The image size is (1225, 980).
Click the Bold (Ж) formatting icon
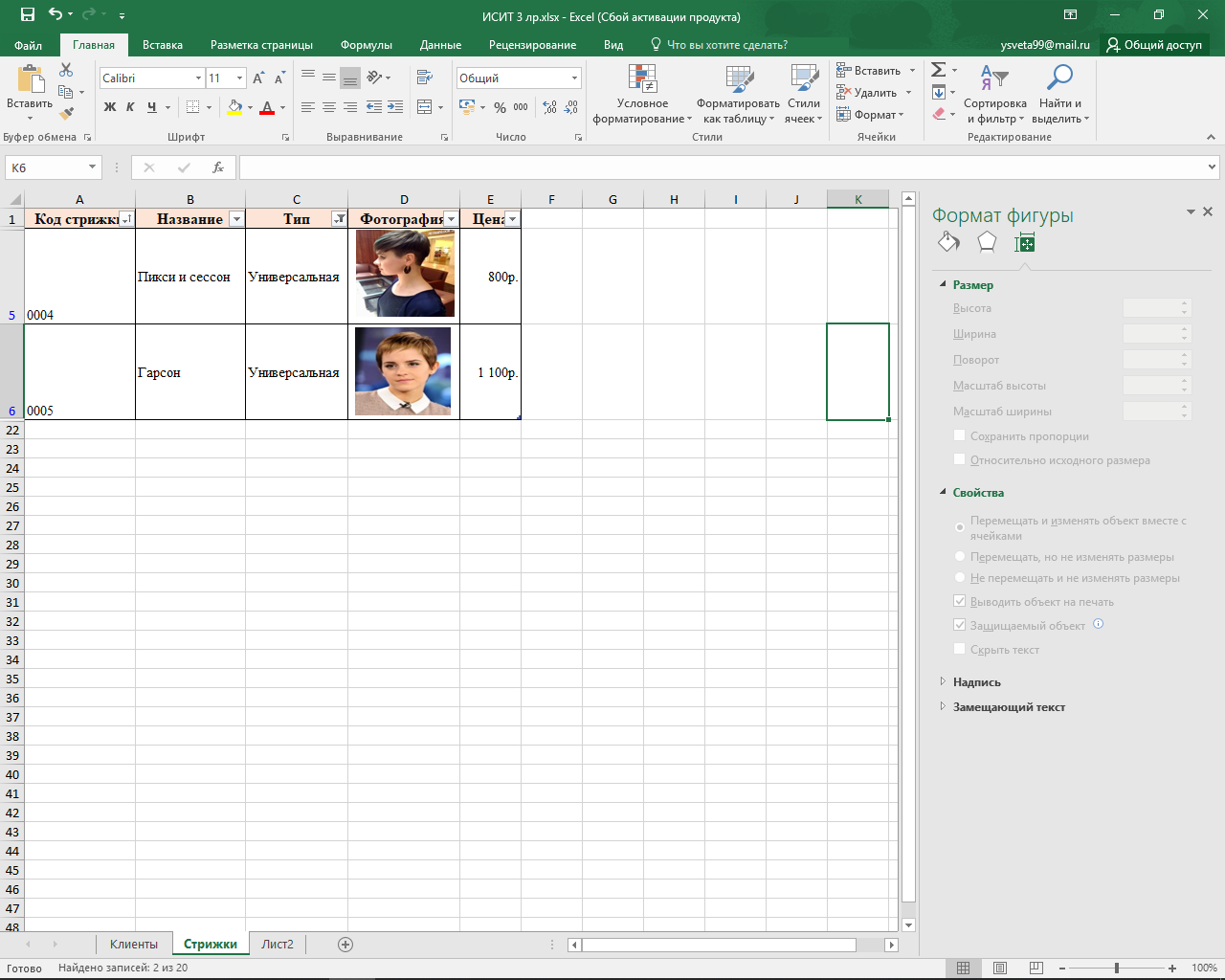click(x=110, y=107)
